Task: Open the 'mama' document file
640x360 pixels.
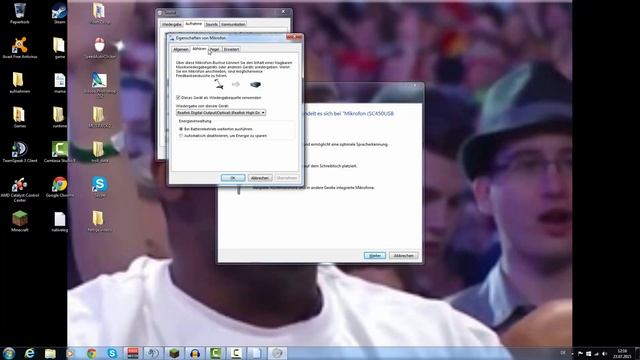Action: pyautogui.click(x=60, y=82)
